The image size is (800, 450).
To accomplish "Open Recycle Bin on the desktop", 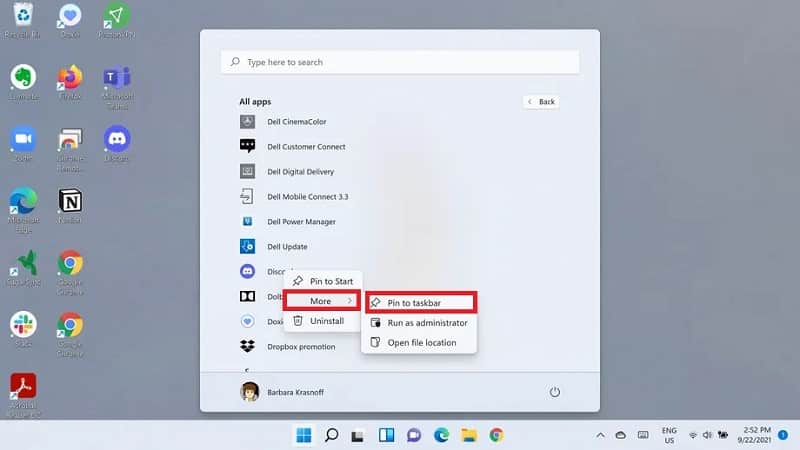I will 22,20.
